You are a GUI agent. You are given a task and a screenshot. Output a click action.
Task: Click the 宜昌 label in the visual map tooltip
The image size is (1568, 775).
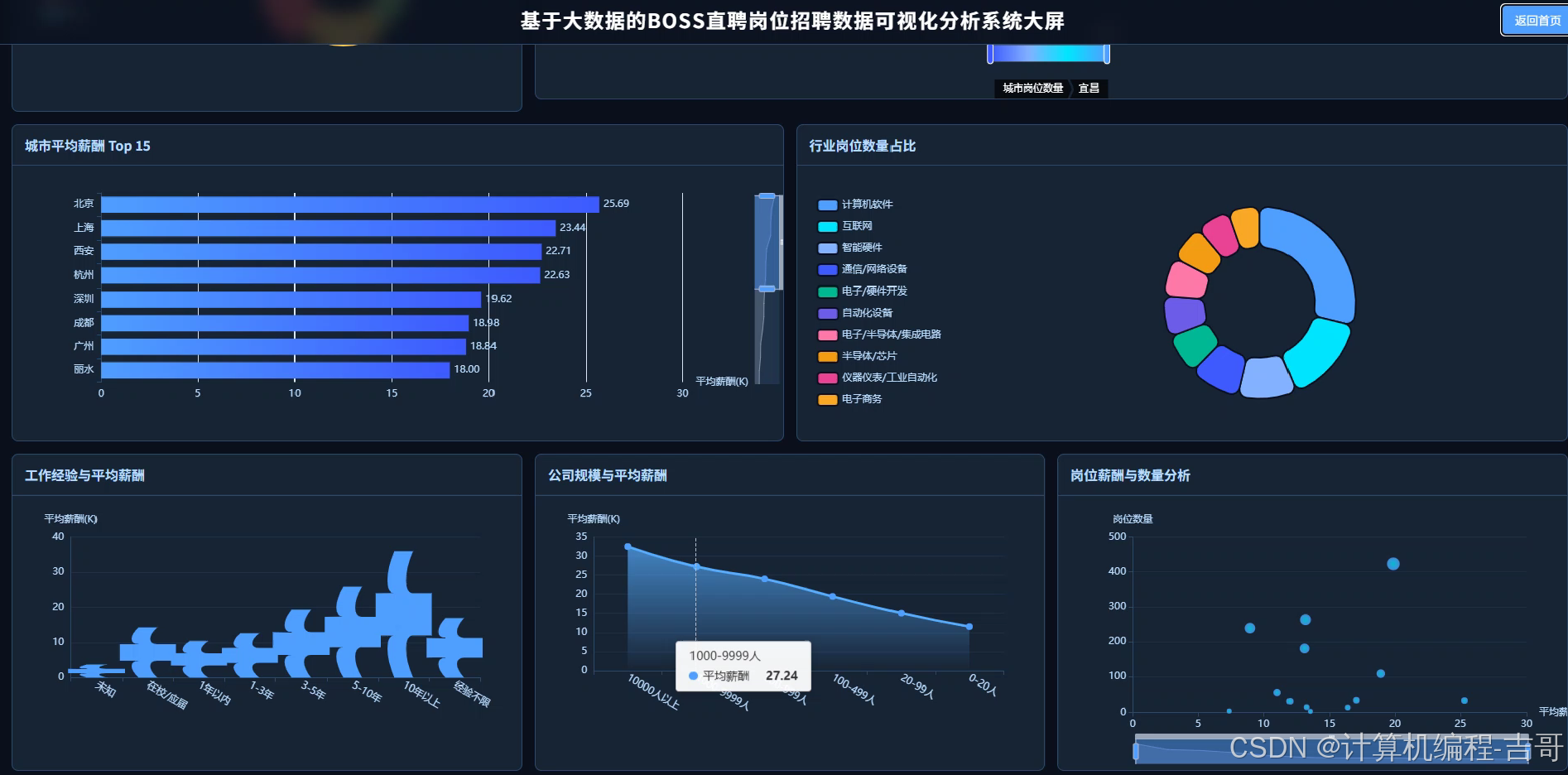click(1089, 88)
